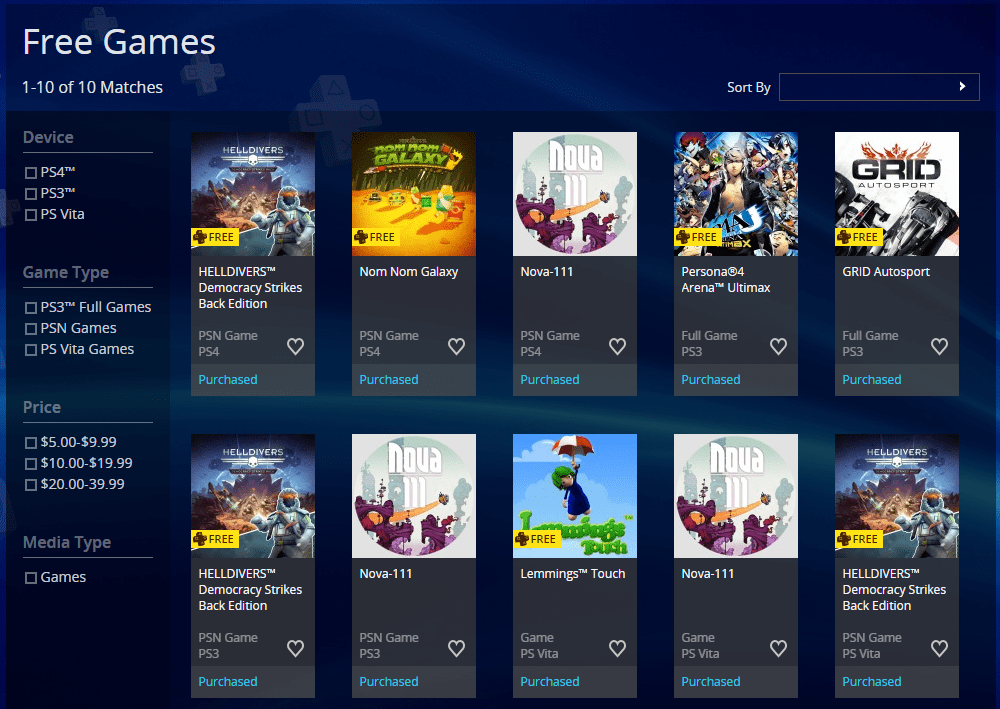
Task: Open Lemmings Touch cover thumbnail
Action: click(x=575, y=496)
